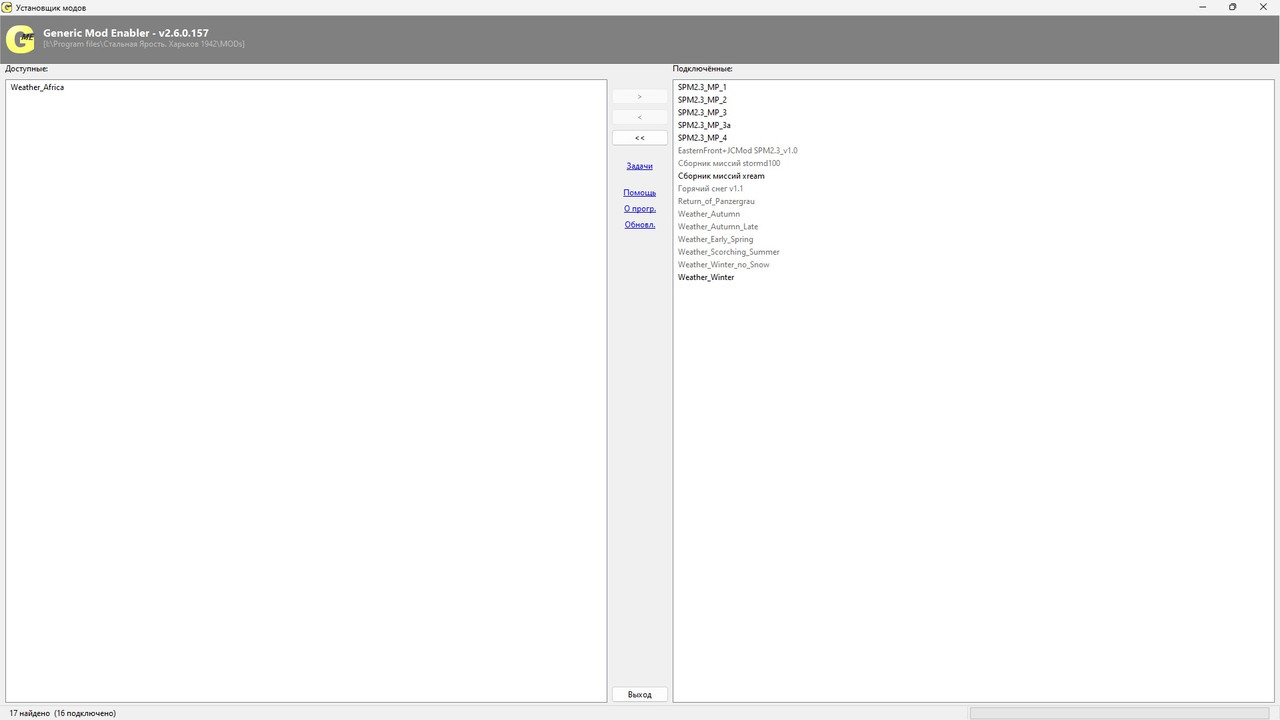The height and width of the screenshot is (720, 1280).
Task: Select SPM2.3_MP_4 in the enabled list
Action: [x=702, y=138]
